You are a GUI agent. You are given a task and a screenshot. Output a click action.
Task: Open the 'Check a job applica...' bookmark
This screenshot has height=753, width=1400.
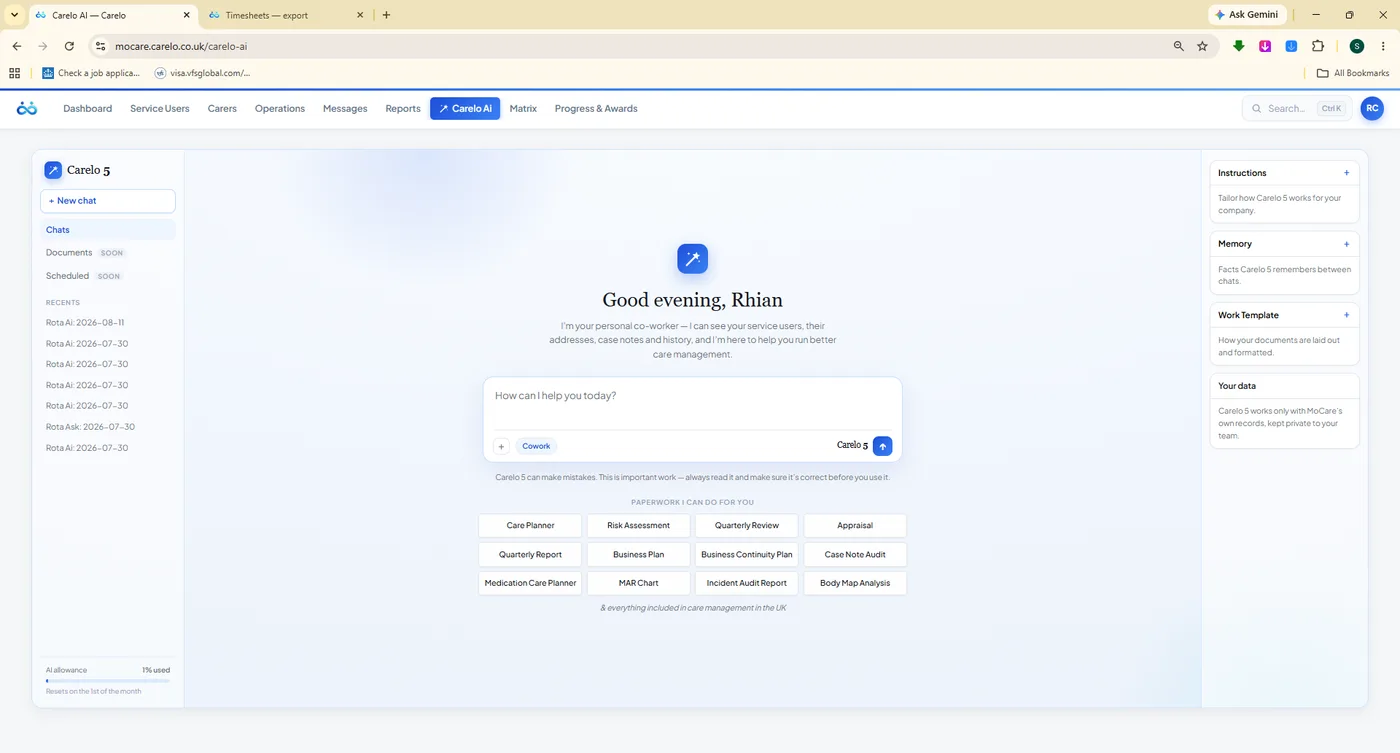(91, 73)
